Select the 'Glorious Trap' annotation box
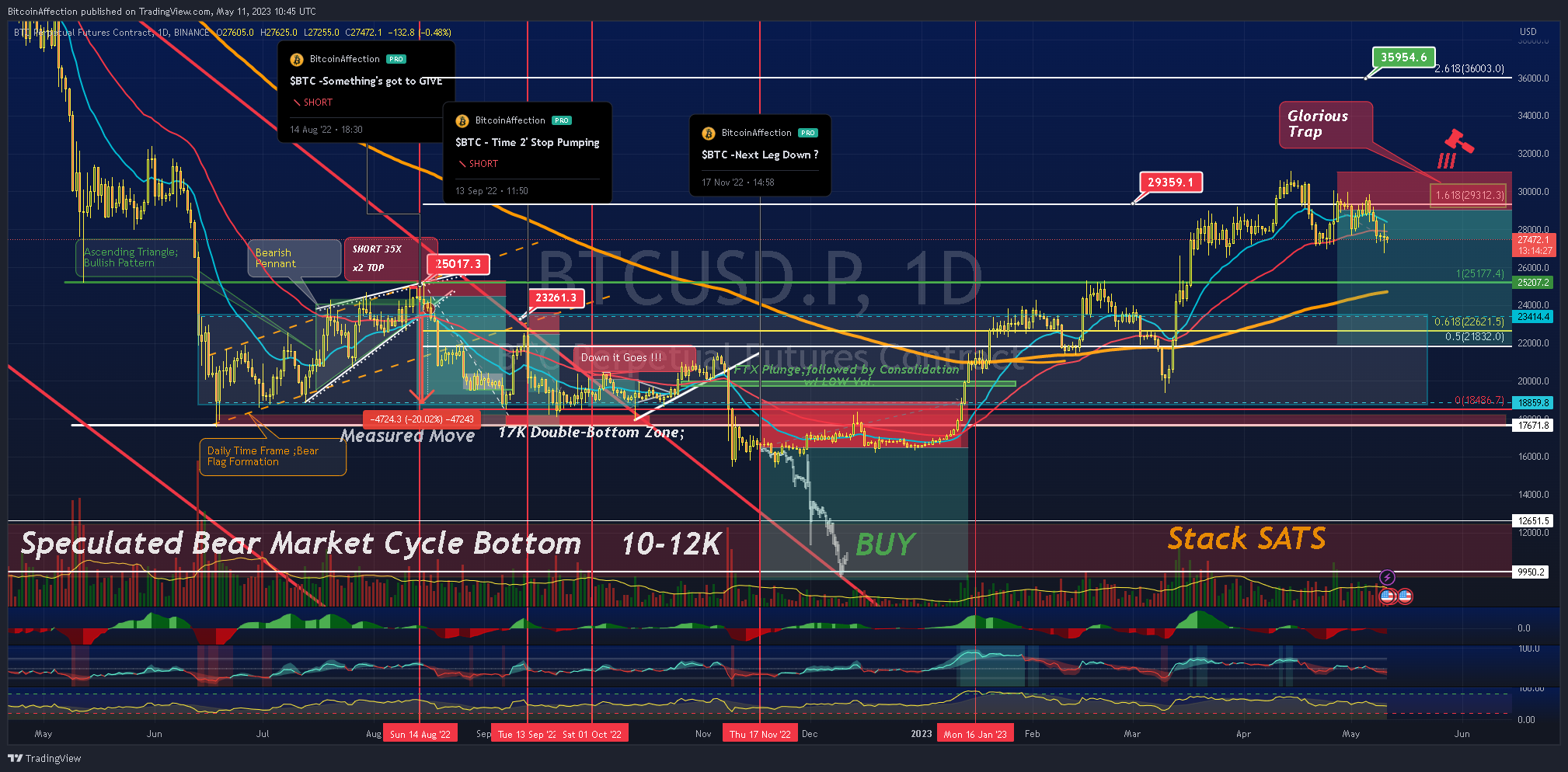 pos(1326,124)
